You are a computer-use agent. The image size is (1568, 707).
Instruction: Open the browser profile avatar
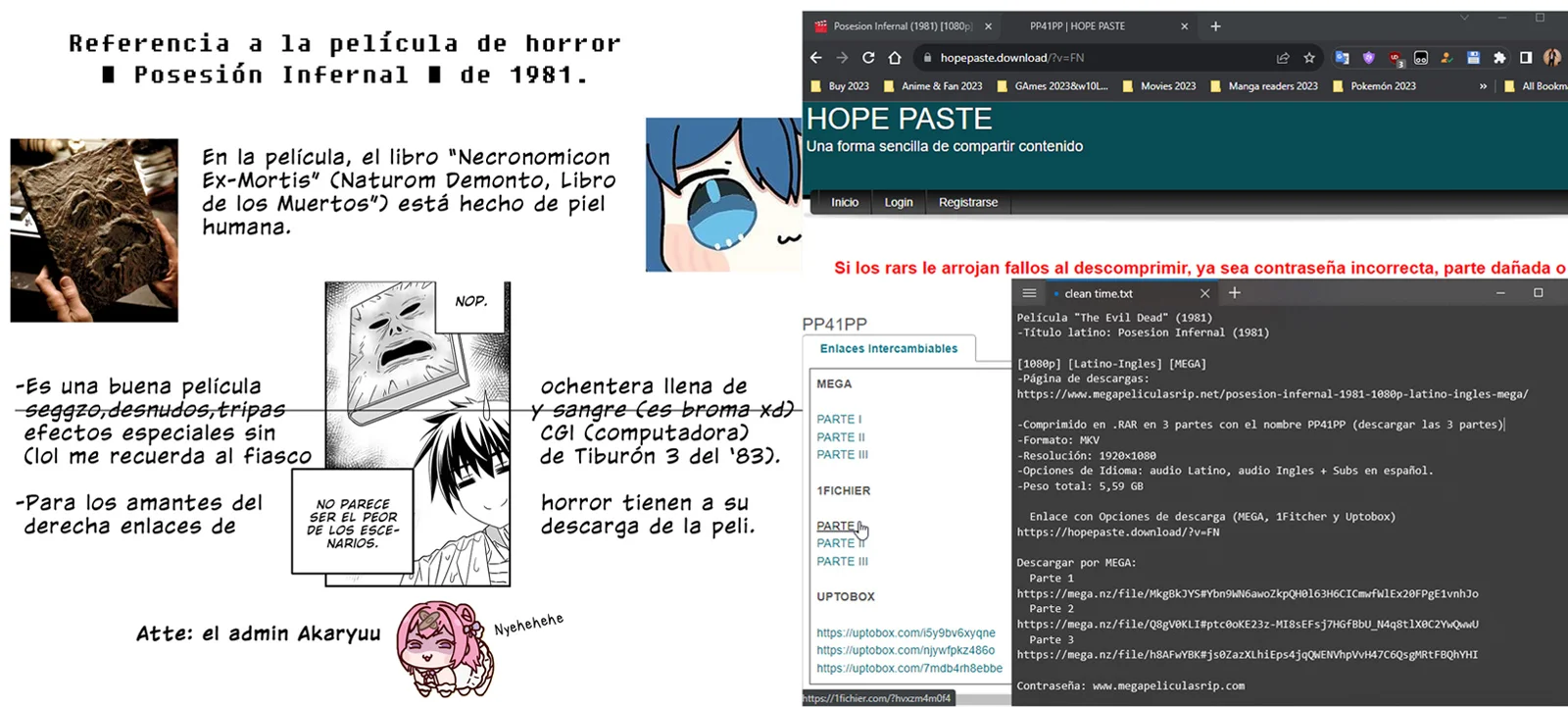[1552, 58]
